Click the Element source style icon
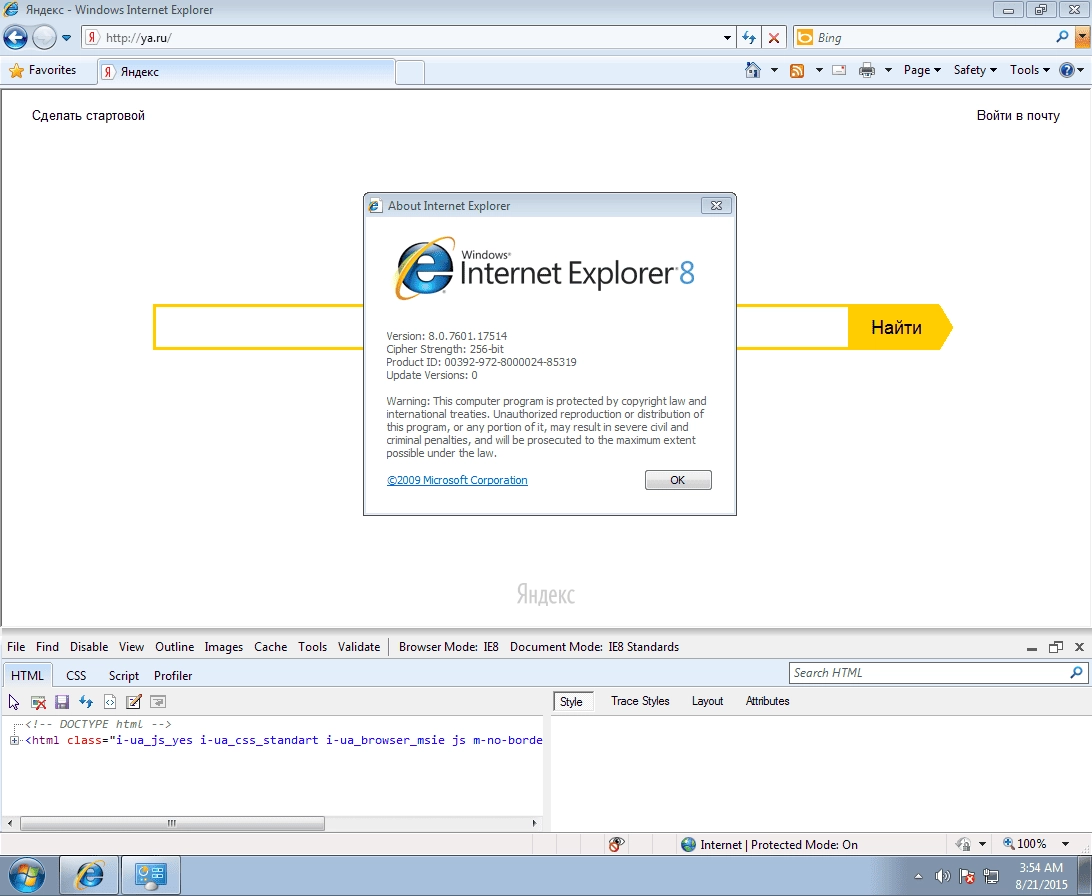This screenshot has height=896, width=1092. tap(110, 702)
